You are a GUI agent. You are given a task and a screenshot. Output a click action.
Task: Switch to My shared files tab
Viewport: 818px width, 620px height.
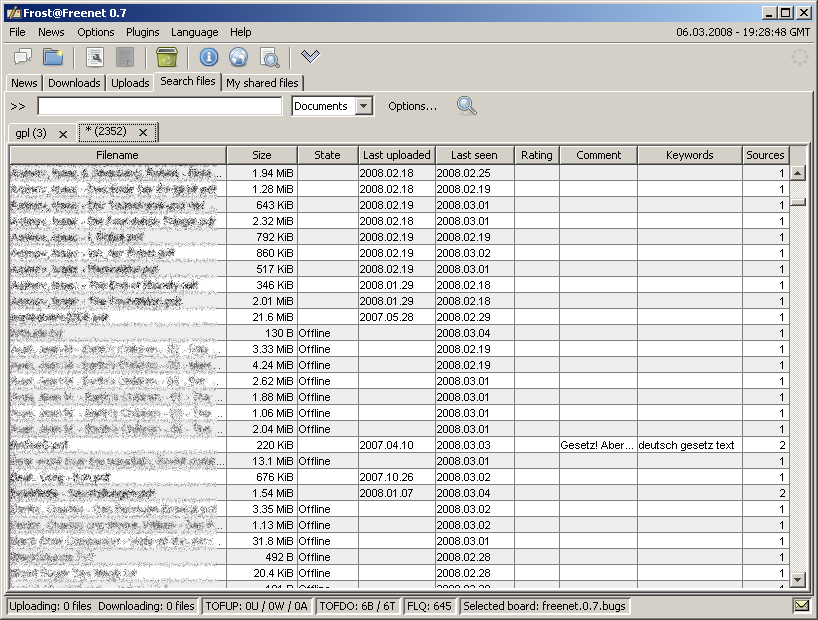262,83
